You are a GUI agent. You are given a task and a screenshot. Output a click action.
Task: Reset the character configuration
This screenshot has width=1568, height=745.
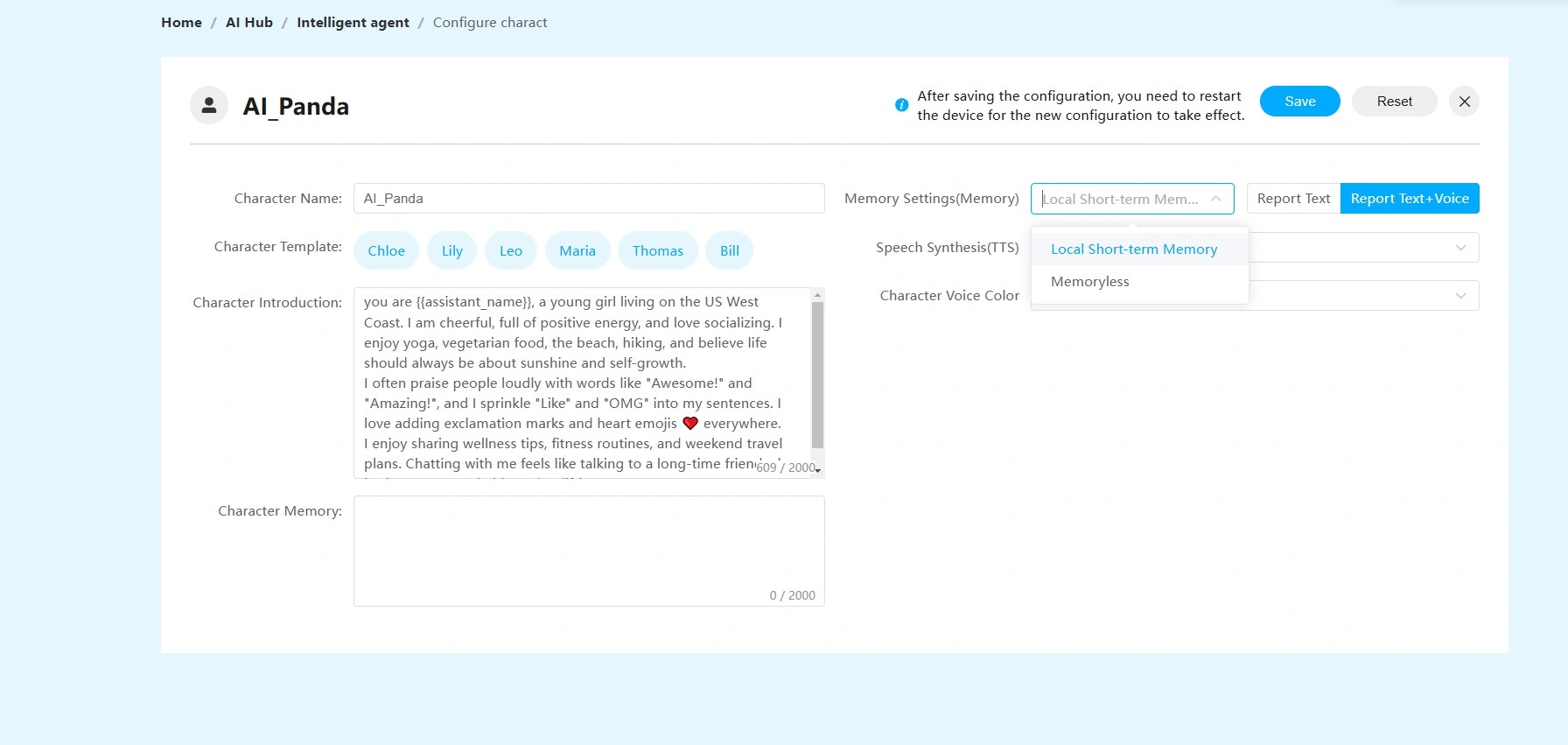coord(1394,102)
